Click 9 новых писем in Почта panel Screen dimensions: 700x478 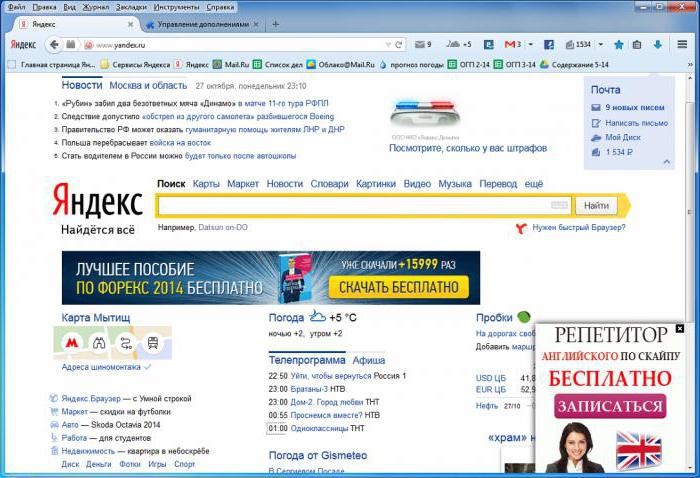[635, 108]
